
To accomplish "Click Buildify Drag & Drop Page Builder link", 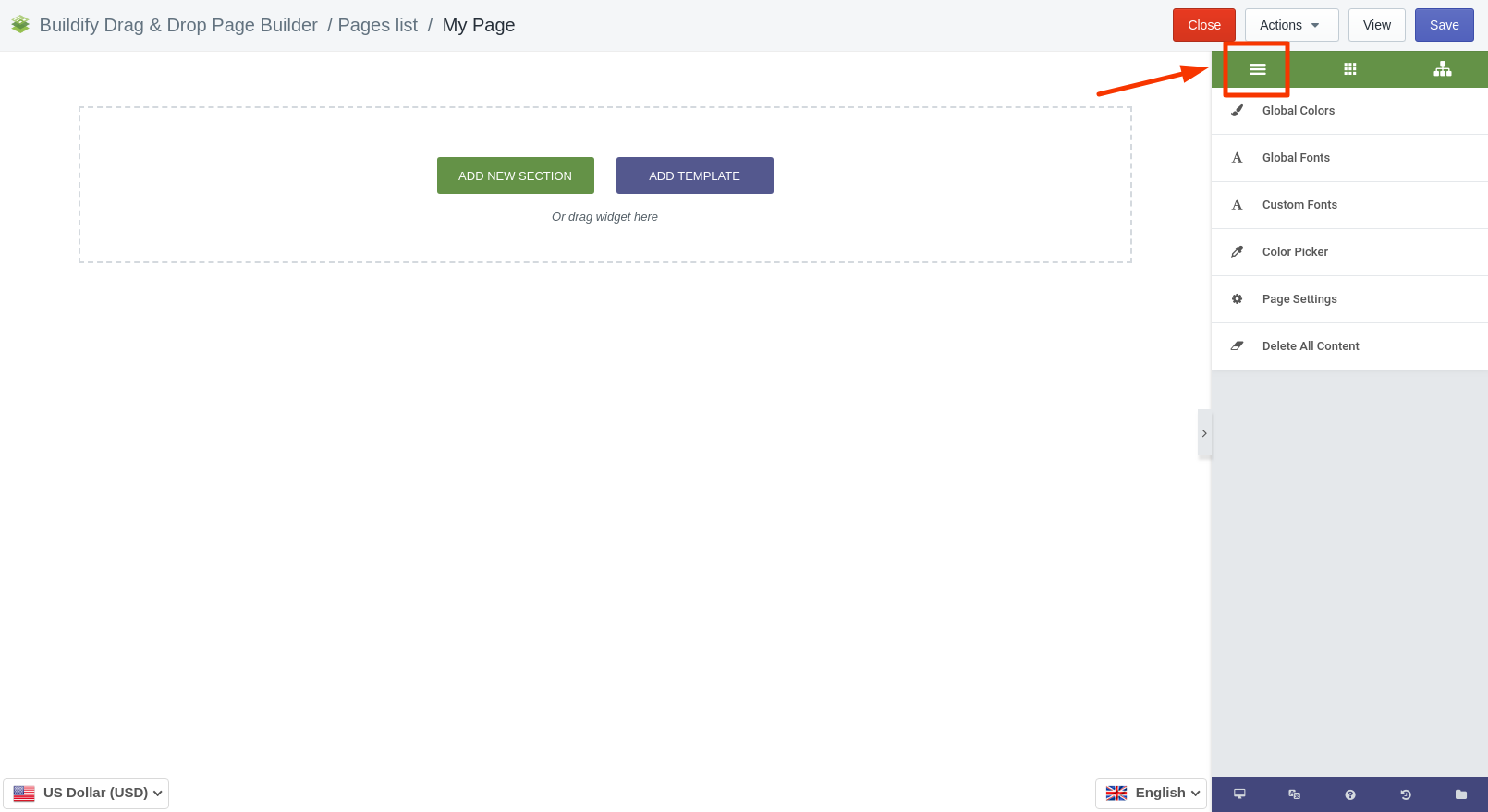I will [178, 25].
